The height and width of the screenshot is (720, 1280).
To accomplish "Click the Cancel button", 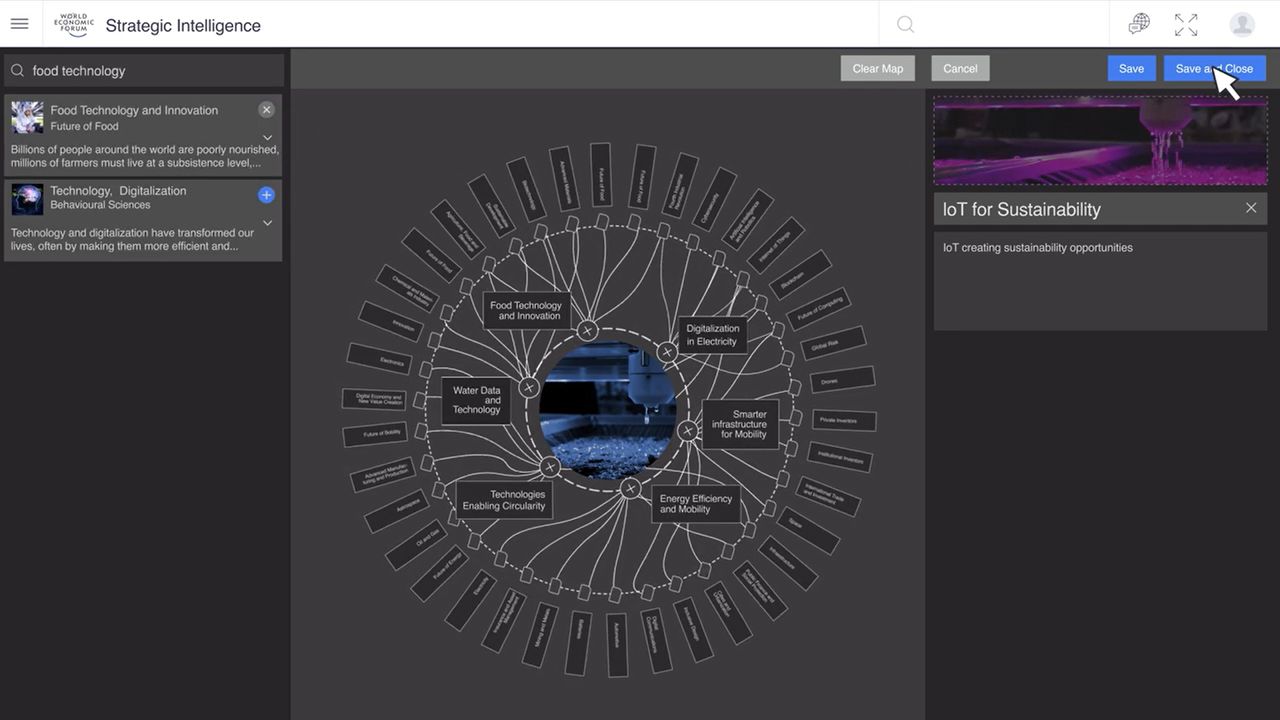I will (x=960, y=68).
